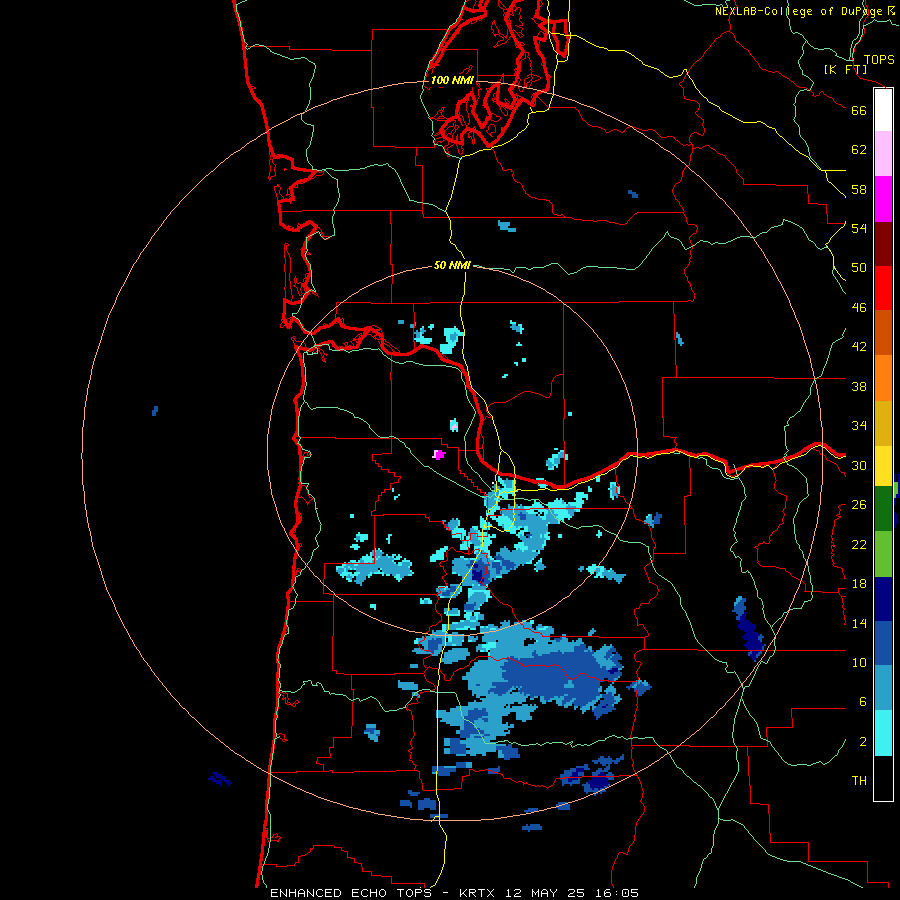Screen dimensions: 900x900
Task: Click the 50 NMI range ring label
Action: click(452, 265)
